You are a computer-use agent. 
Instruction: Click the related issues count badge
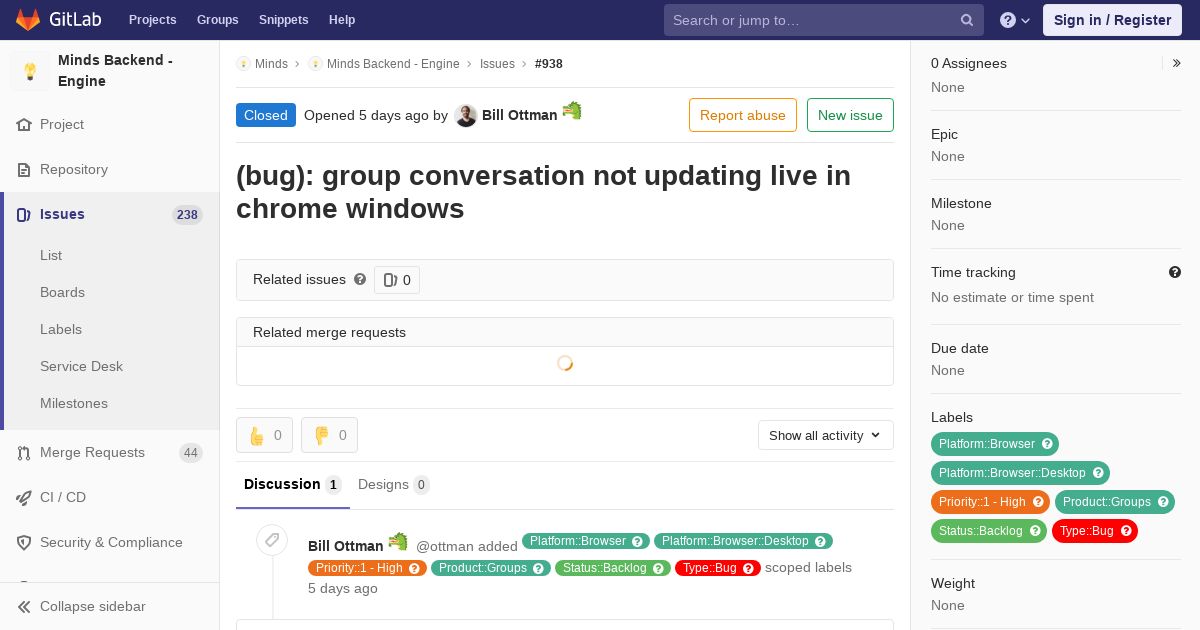[397, 280]
